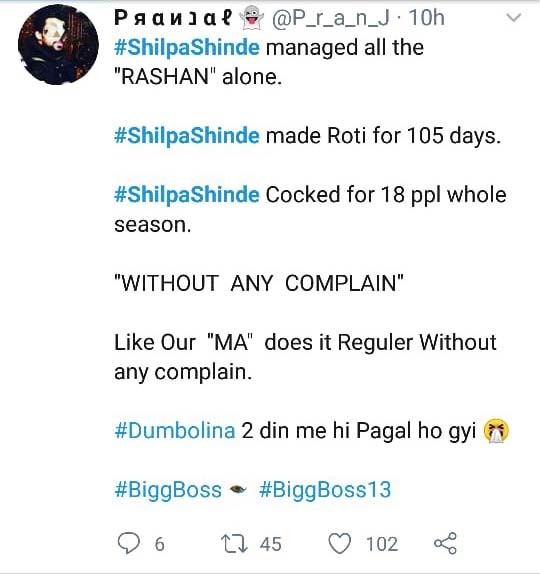The height and width of the screenshot is (578, 540).
Task: Open the reply comment icon
Action: pos(129,544)
